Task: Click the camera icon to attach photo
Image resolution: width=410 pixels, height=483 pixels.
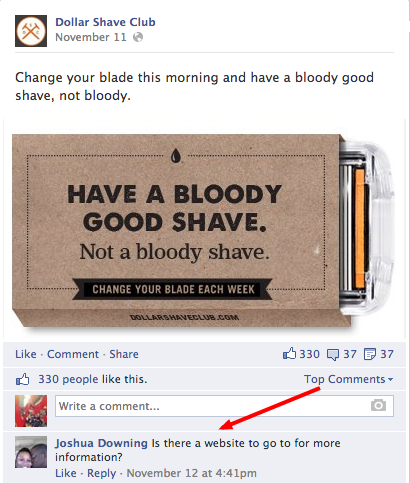Action: tap(378, 406)
